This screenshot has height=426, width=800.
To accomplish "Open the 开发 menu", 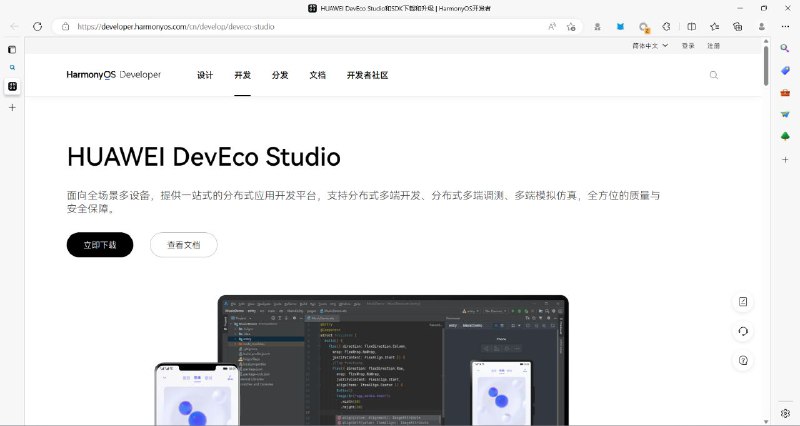I will pos(242,75).
